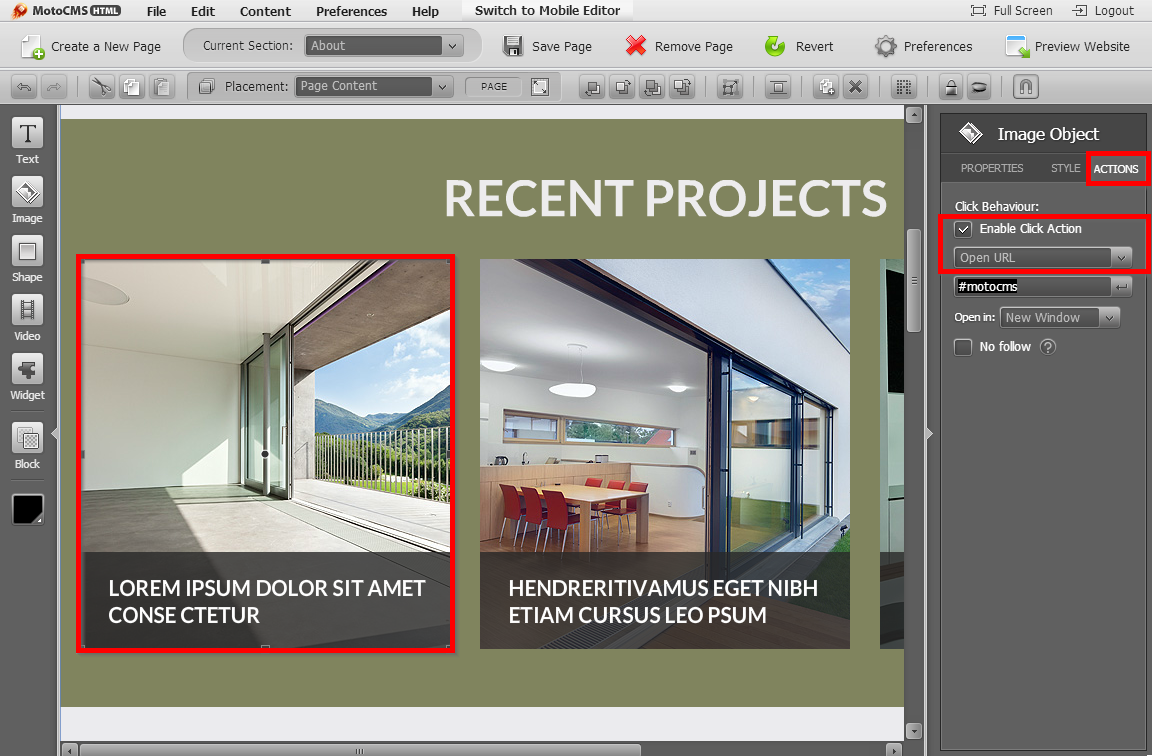Click the enter arrow button beside URL field
The width and height of the screenshot is (1152, 756).
[x=1122, y=287]
